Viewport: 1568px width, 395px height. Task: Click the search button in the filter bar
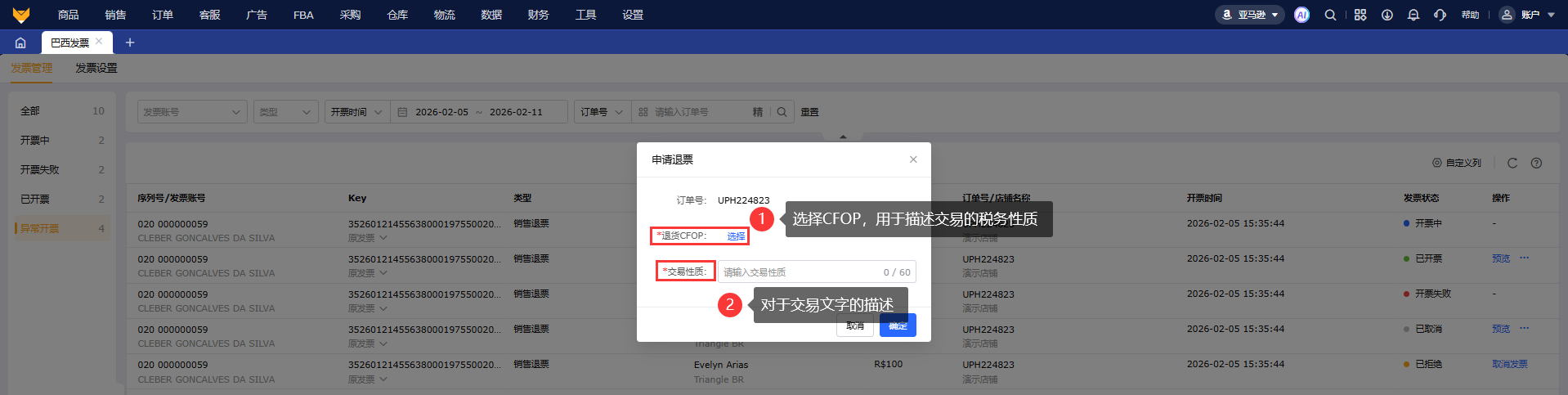point(782,112)
